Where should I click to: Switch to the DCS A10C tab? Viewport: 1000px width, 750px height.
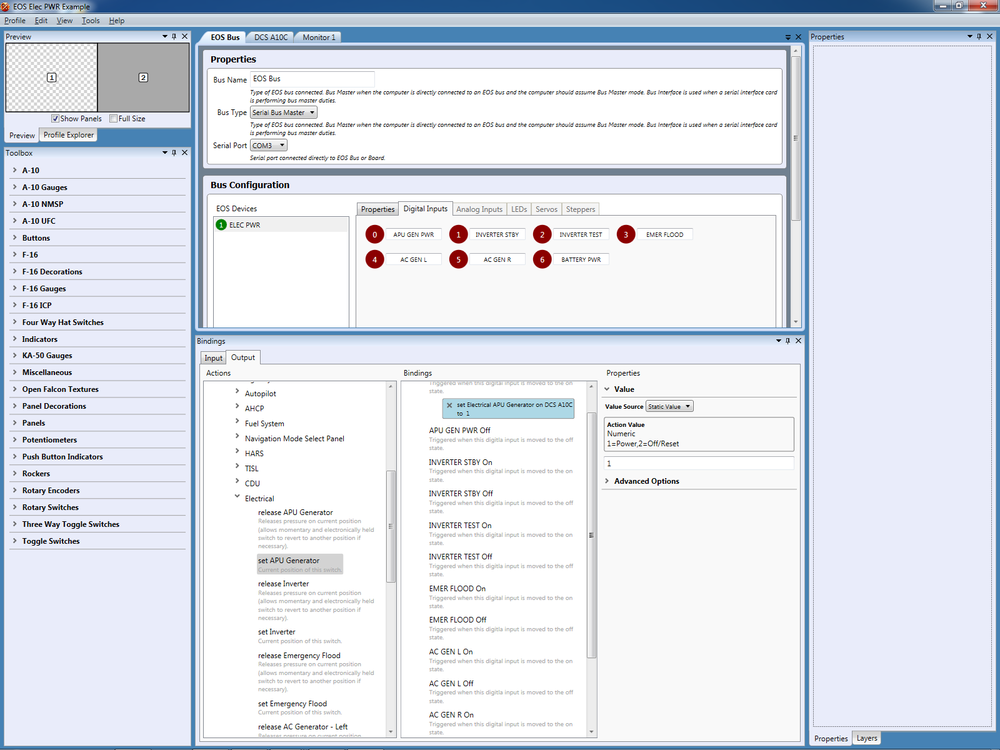click(x=271, y=37)
